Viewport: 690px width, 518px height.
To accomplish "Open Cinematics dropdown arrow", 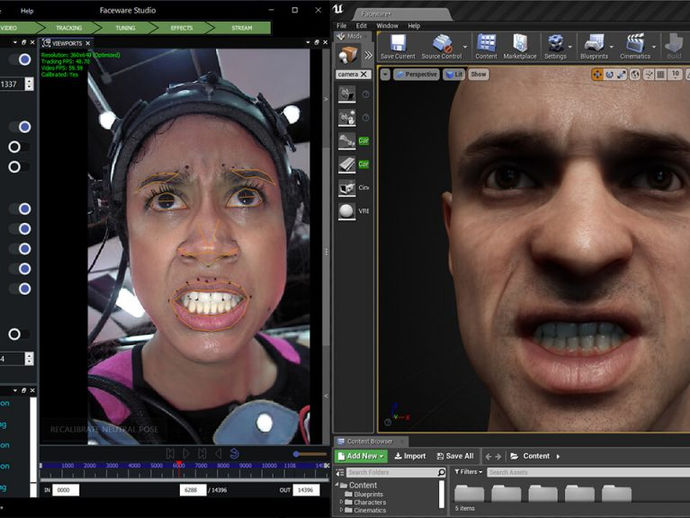I will click(654, 47).
